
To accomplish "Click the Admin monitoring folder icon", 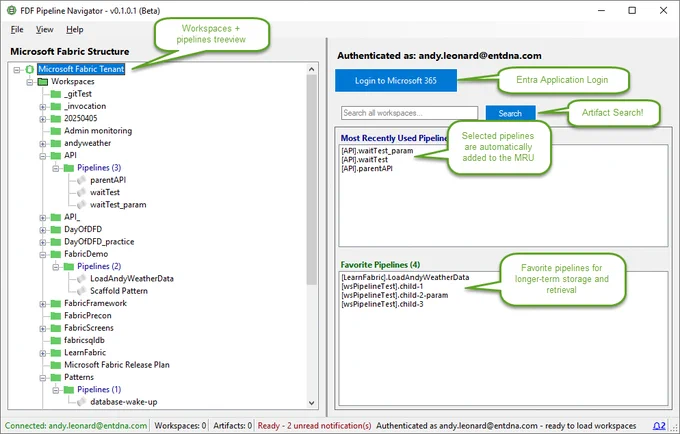I will (x=56, y=131).
